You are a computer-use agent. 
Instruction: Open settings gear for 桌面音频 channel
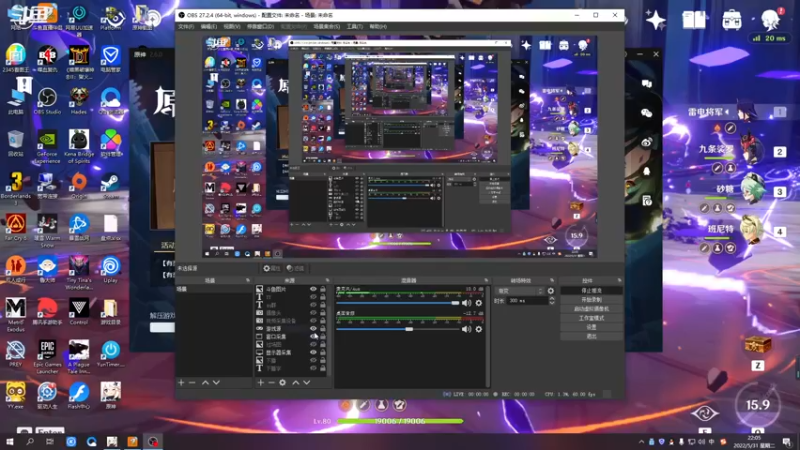point(479,329)
